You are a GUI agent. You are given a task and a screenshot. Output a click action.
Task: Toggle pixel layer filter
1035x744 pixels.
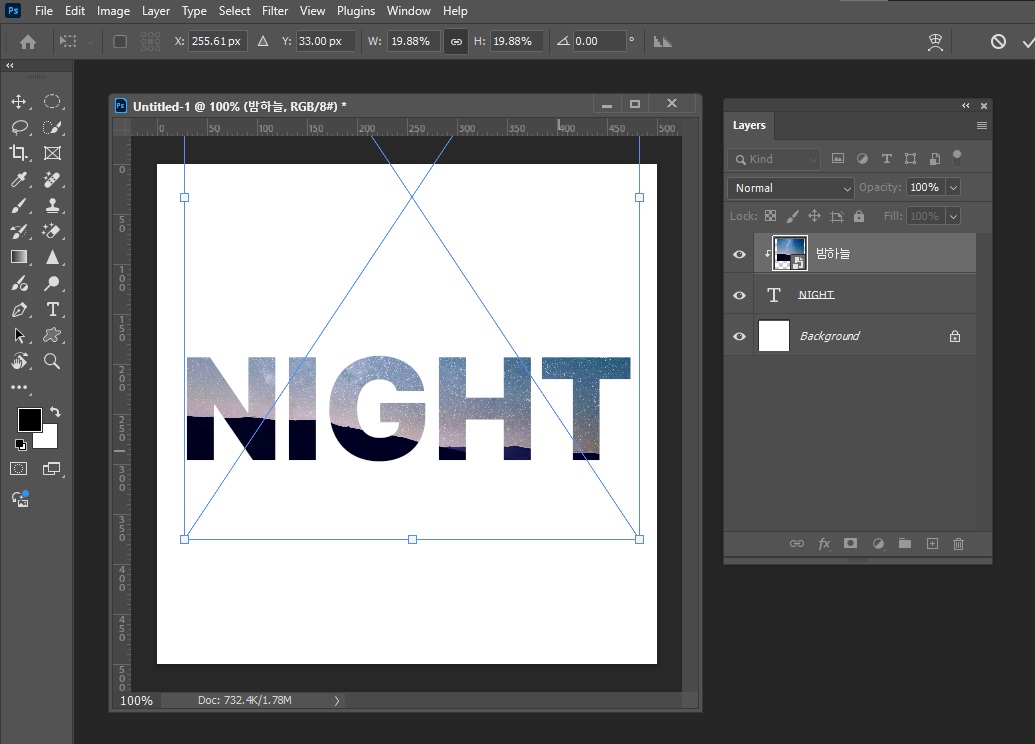(x=838, y=158)
